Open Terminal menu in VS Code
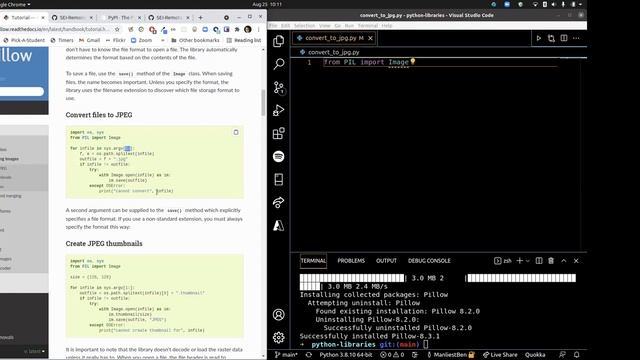The height and width of the screenshot is (360, 640). [368, 25]
